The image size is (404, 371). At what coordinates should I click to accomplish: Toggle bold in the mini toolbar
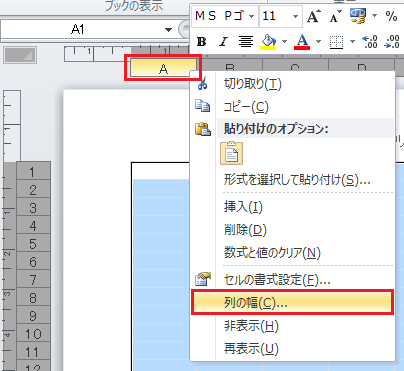tap(201, 42)
